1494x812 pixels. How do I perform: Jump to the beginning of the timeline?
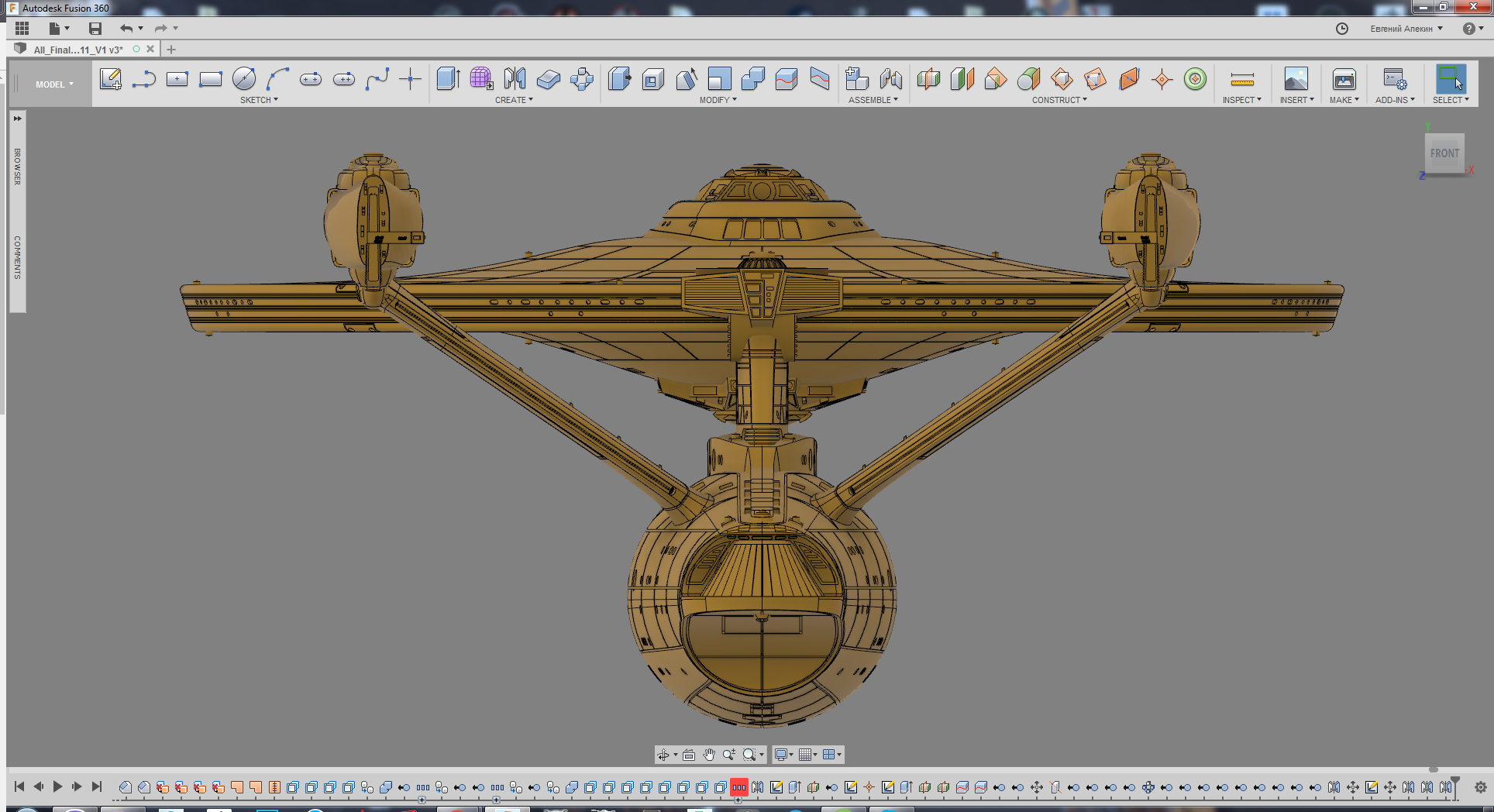pyautogui.click(x=19, y=786)
